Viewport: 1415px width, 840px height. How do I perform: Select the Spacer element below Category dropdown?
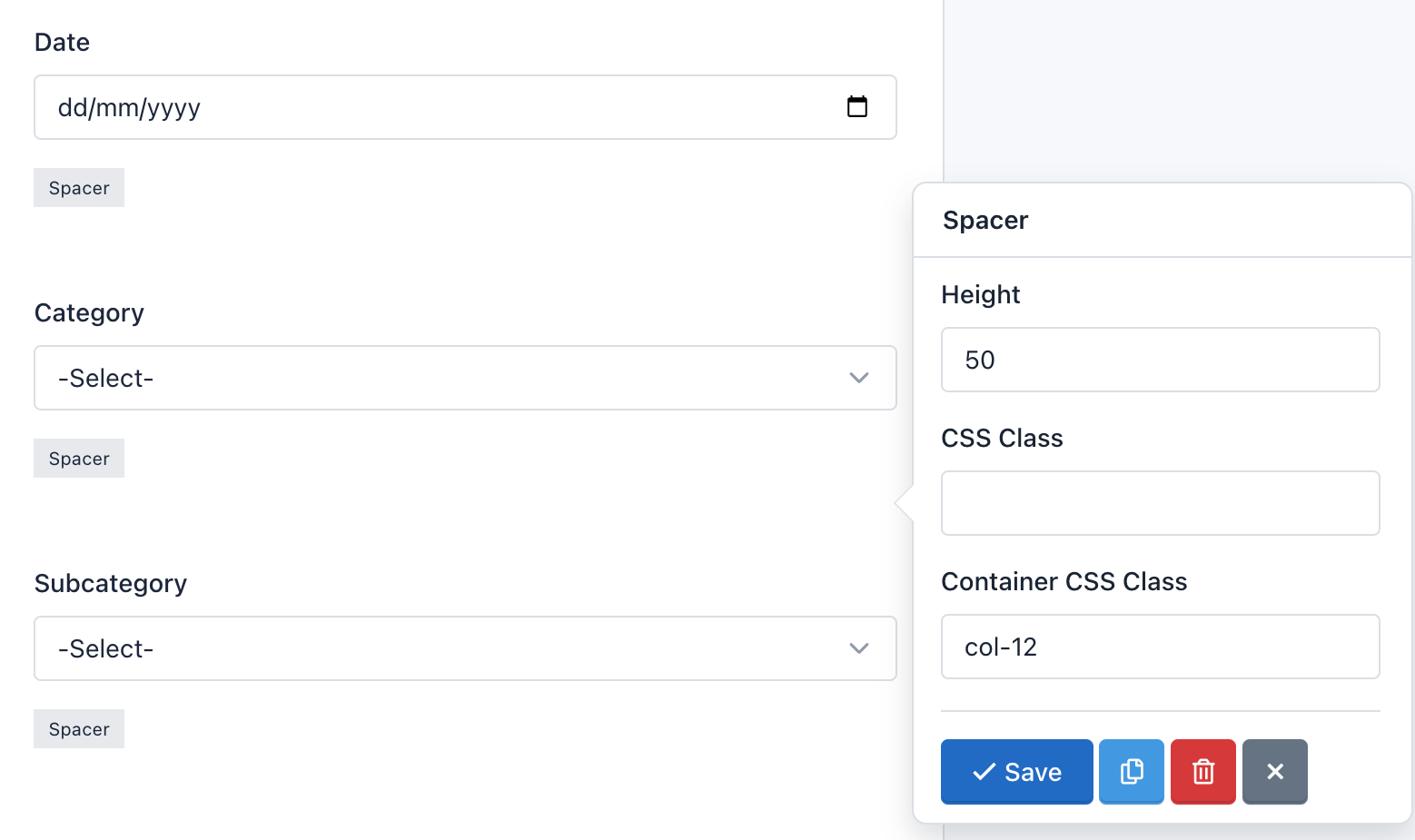pos(79,459)
